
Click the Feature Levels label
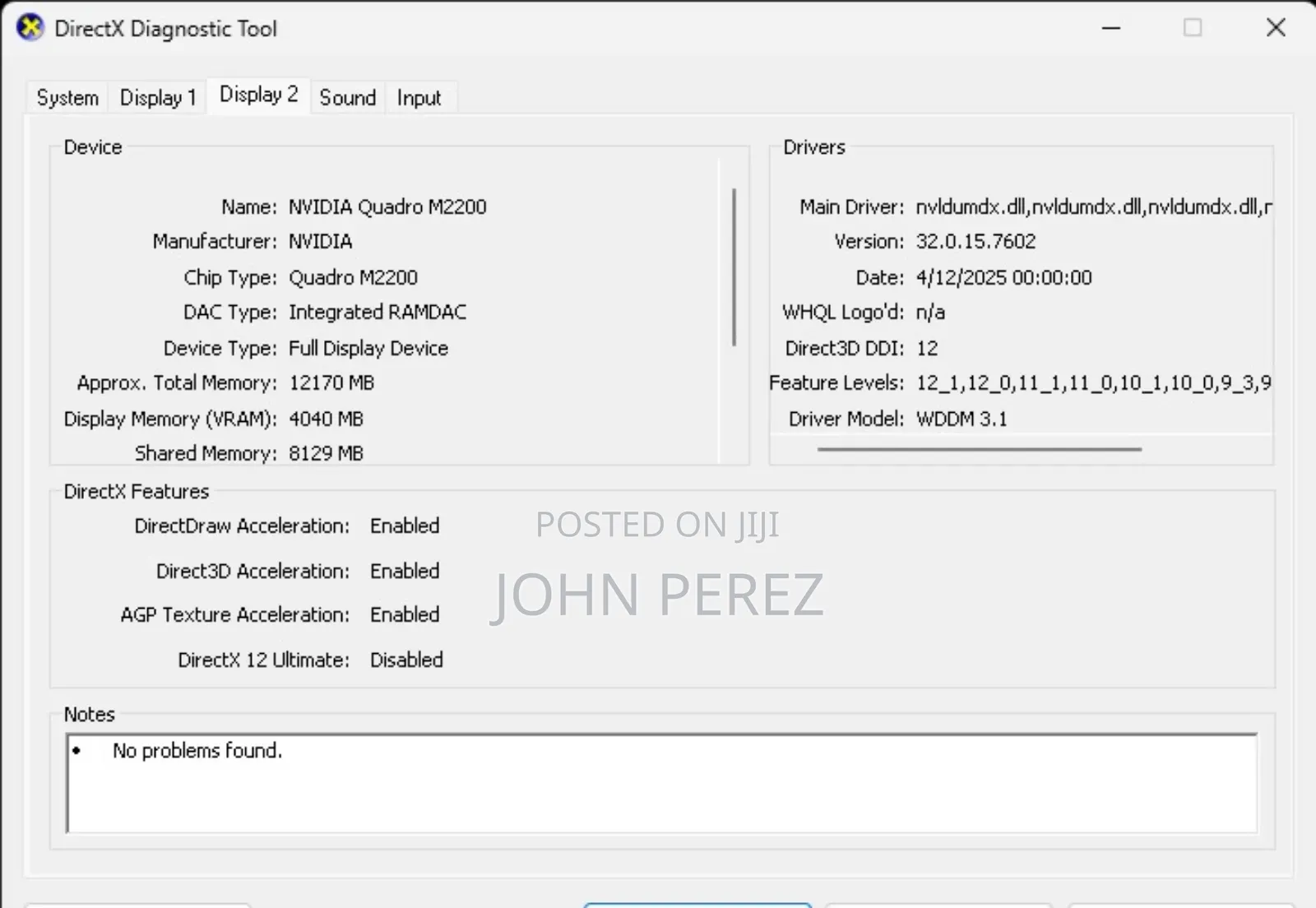(836, 383)
